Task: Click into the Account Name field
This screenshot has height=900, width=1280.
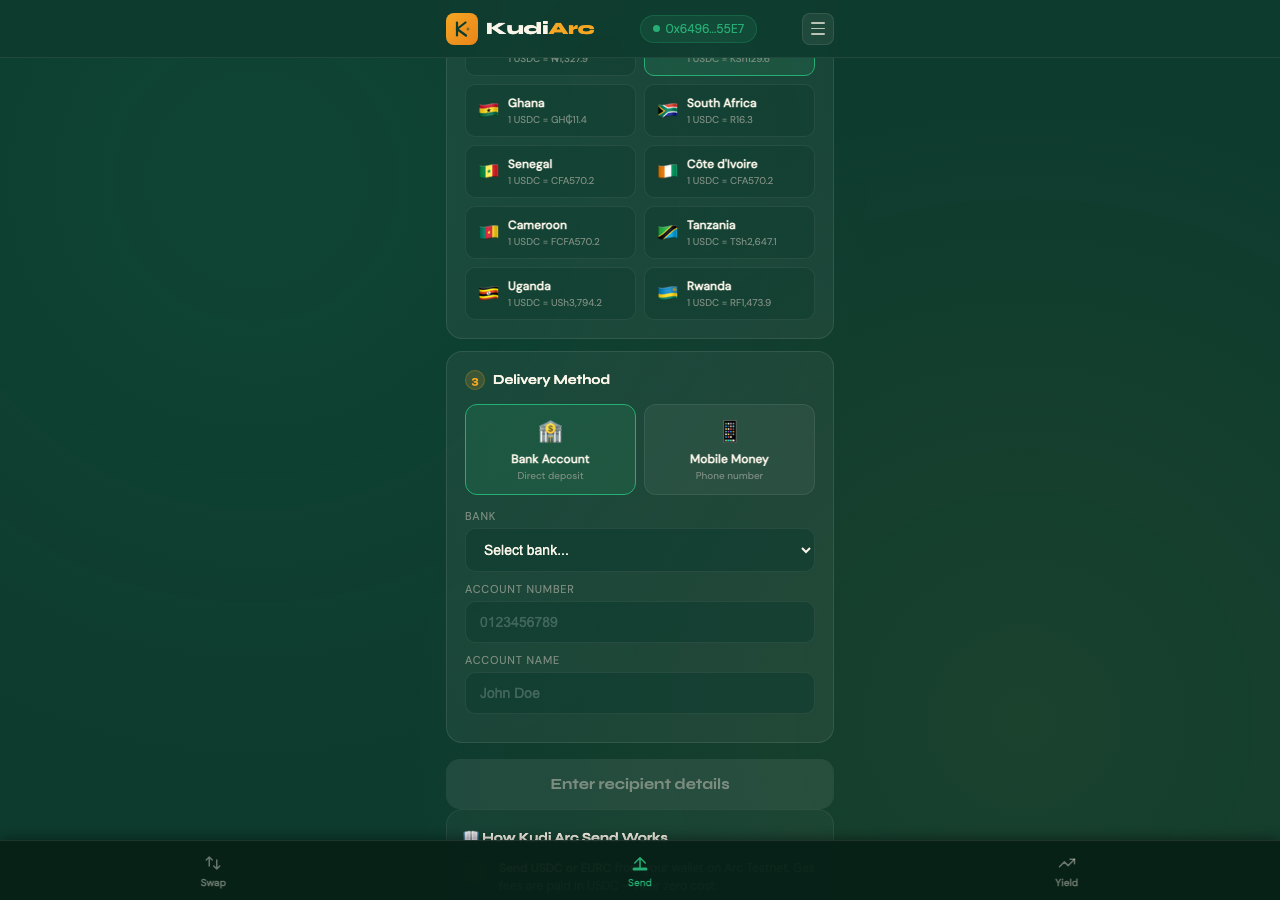Action: 640,693
